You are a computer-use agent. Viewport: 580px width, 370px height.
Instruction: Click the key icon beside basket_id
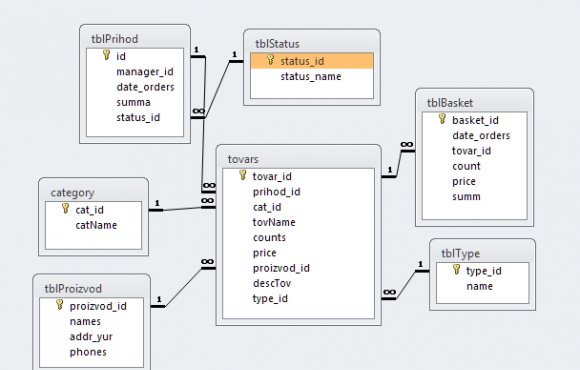click(x=442, y=119)
